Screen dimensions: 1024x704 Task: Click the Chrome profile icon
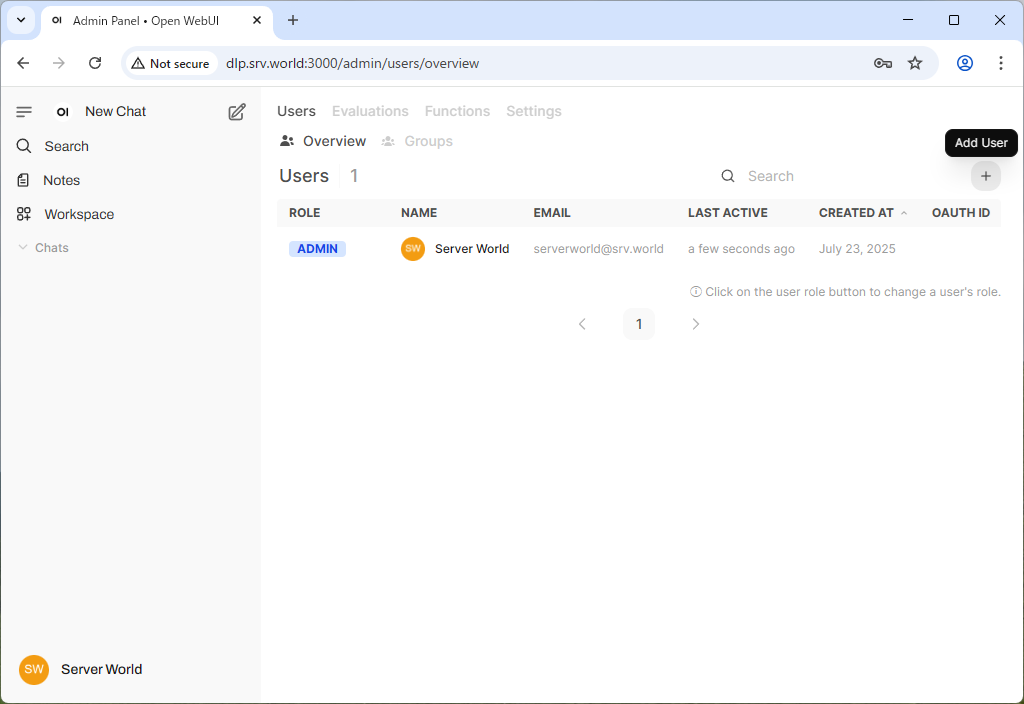(x=964, y=62)
